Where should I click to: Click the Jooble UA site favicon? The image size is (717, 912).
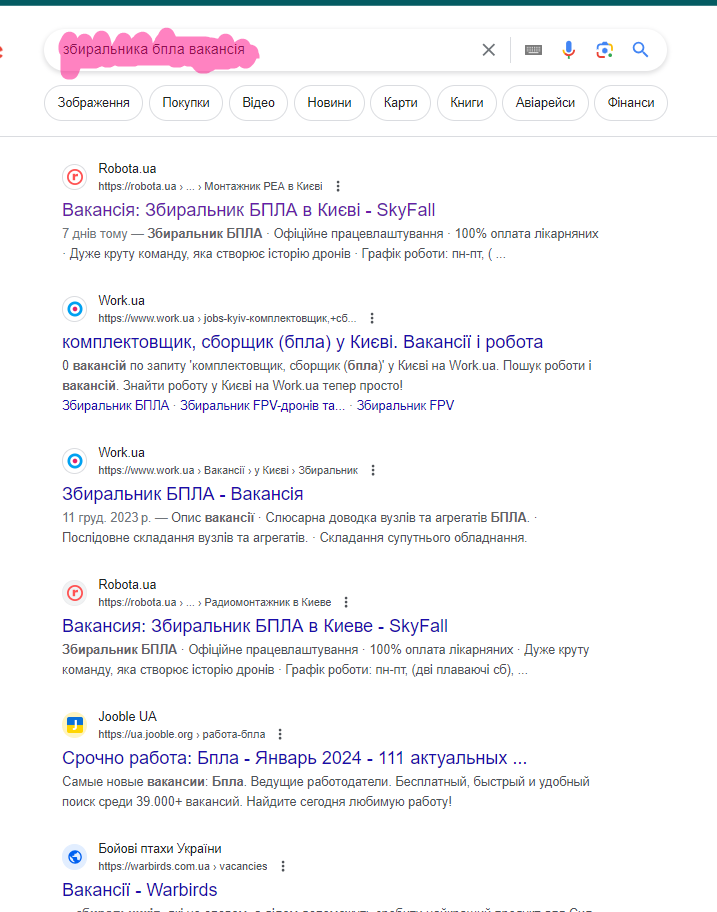pos(74,725)
